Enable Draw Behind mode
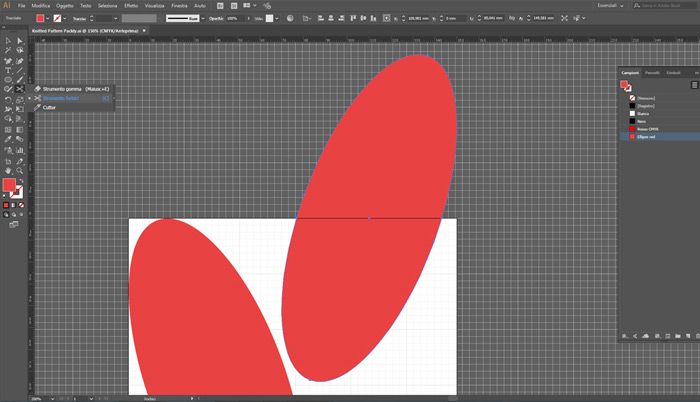The image size is (700, 402). coord(13,215)
